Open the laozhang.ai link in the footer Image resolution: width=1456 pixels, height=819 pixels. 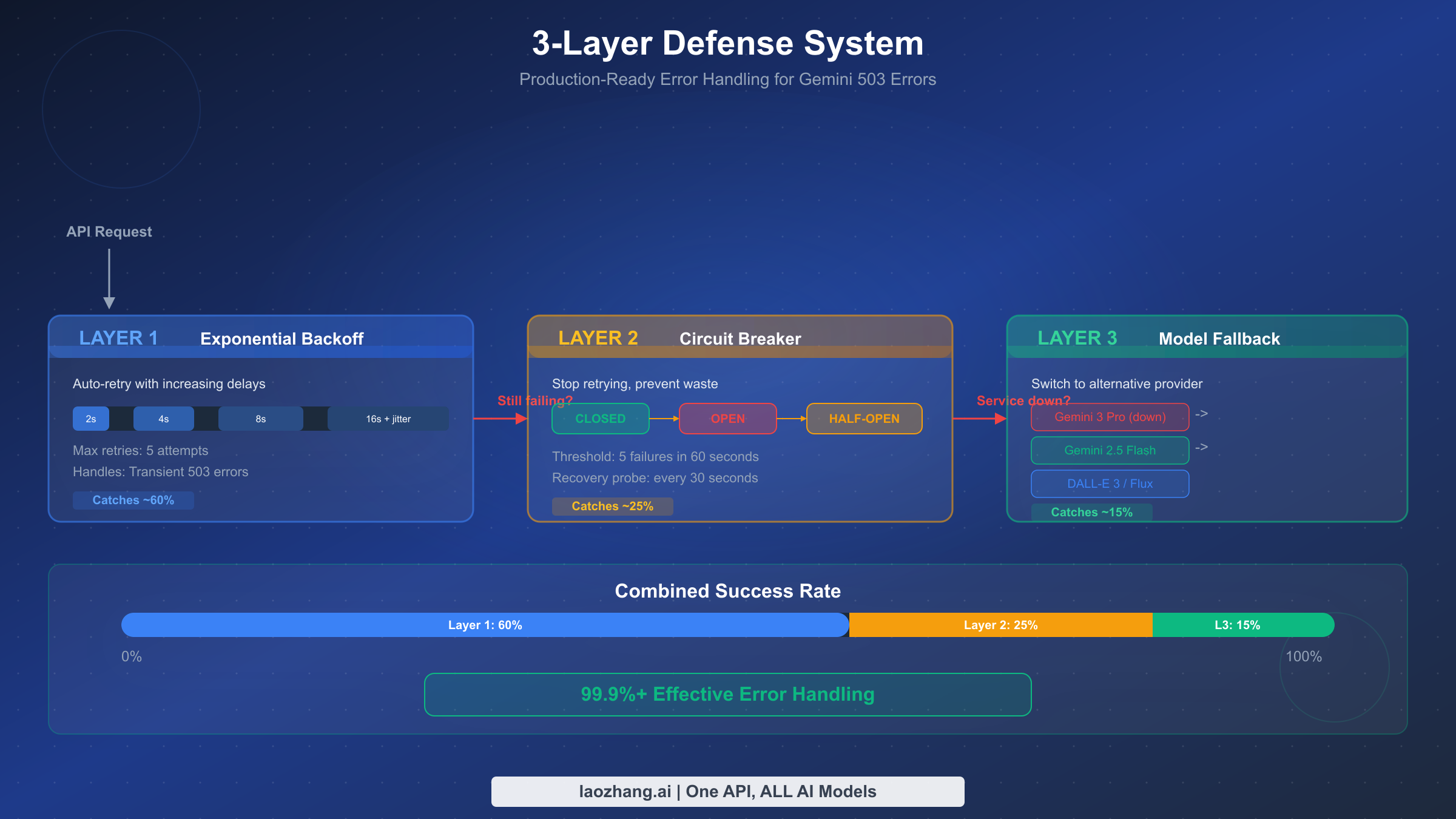pyautogui.click(x=727, y=791)
